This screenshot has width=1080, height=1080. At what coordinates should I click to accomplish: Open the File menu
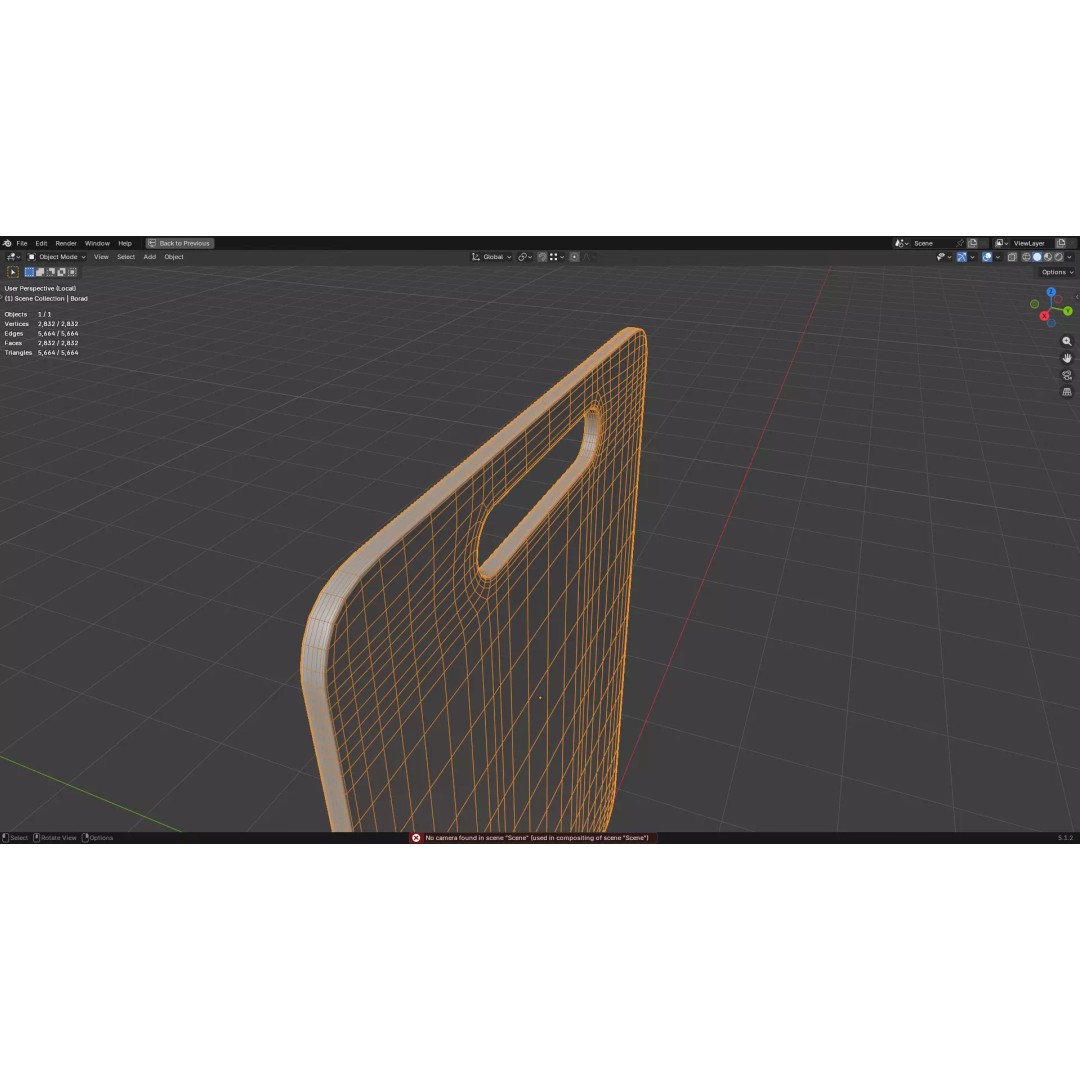(x=22, y=243)
